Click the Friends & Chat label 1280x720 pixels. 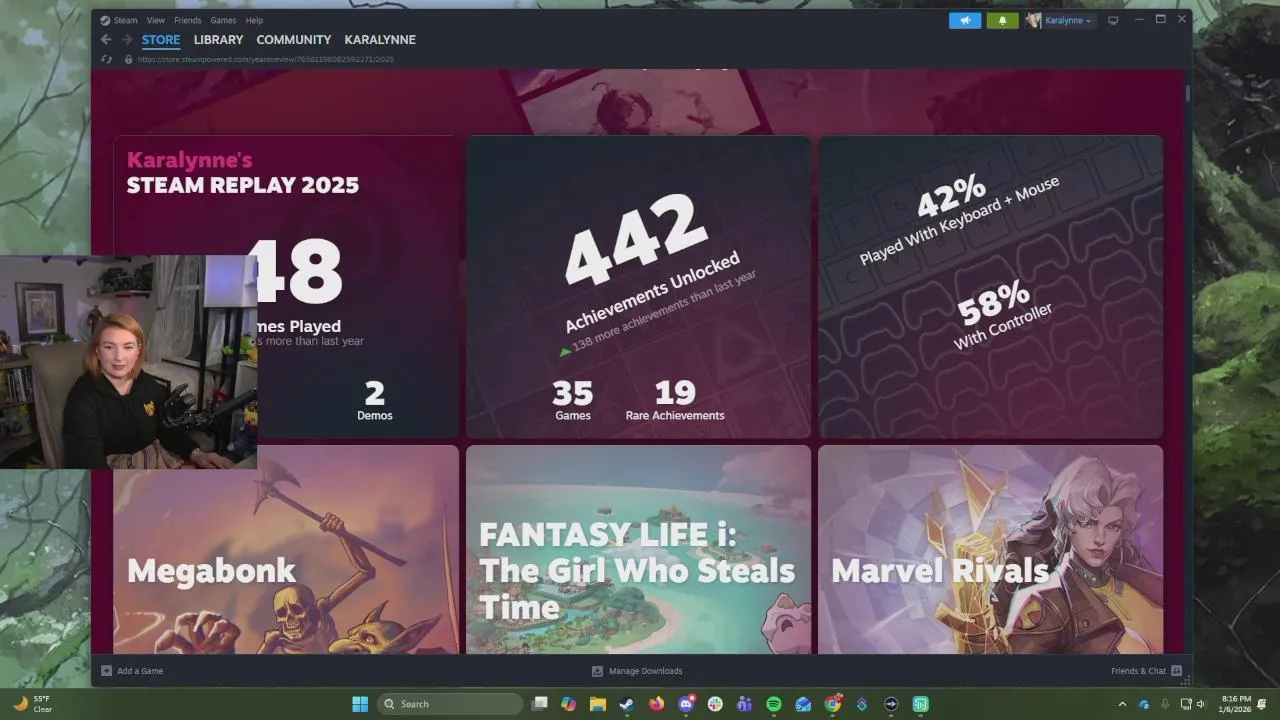tap(1138, 671)
